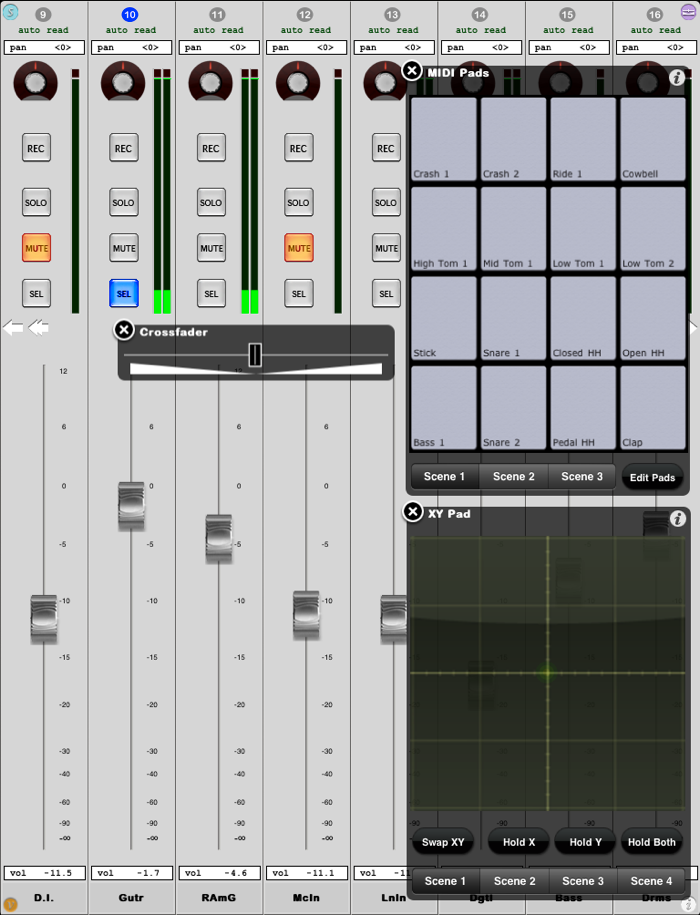Image resolution: width=700 pixels, height=915 pixels.
Task: Solo the D.I. channel
Action: tap(36, 202)
